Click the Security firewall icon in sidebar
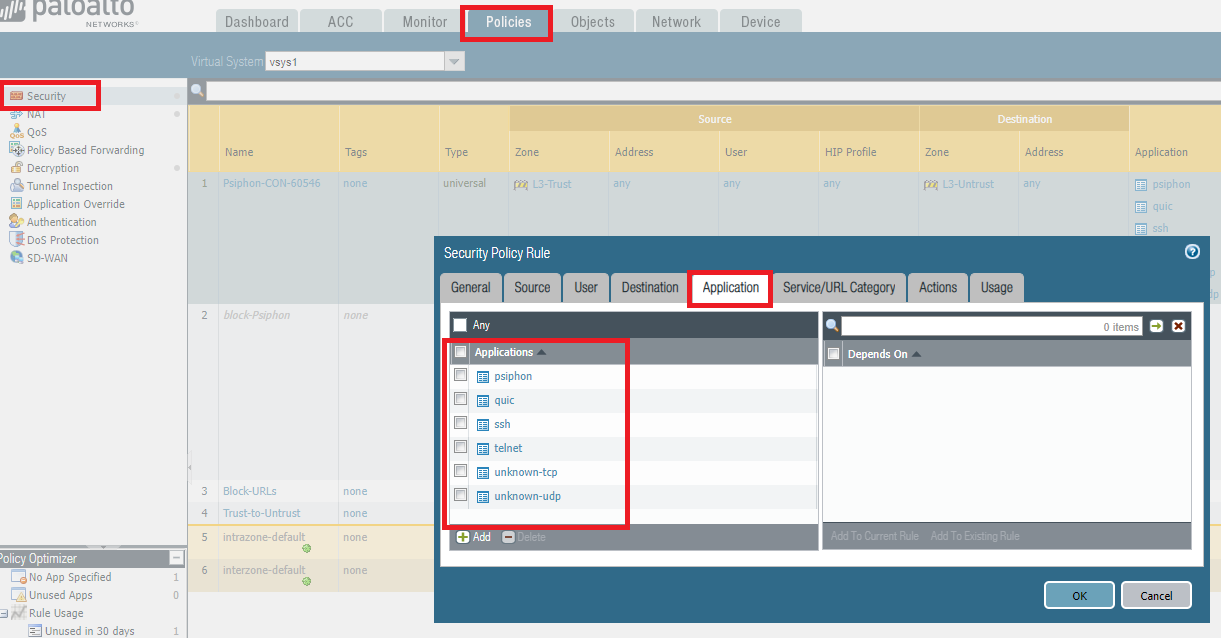 17,96
